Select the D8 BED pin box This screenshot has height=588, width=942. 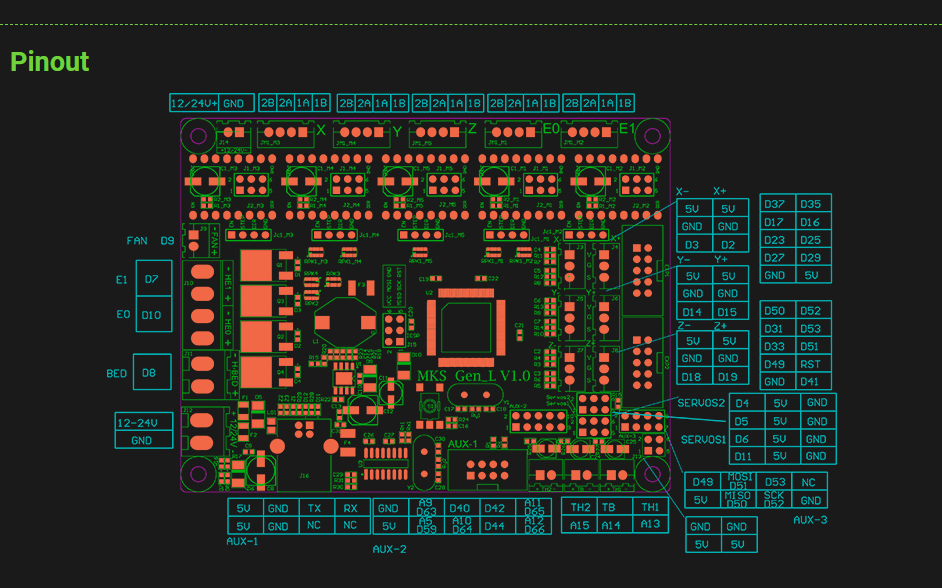(x=150, y=373)
